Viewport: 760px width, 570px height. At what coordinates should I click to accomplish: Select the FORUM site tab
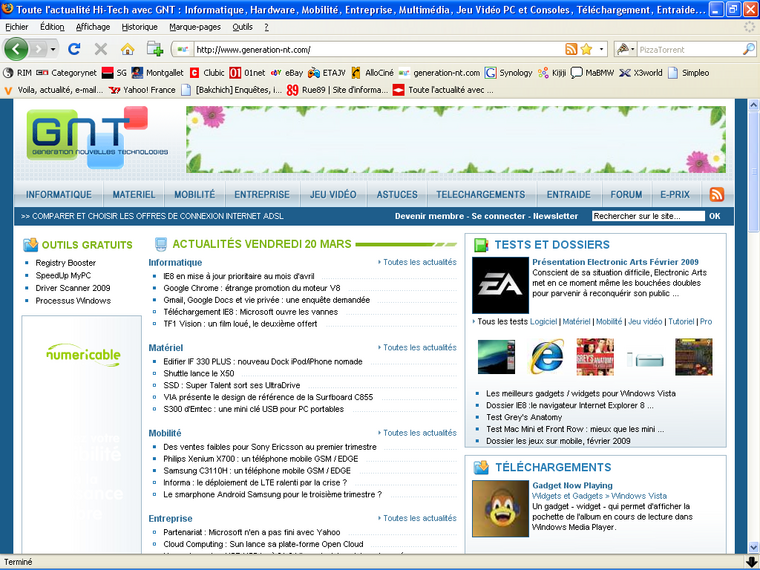[626, 194]
